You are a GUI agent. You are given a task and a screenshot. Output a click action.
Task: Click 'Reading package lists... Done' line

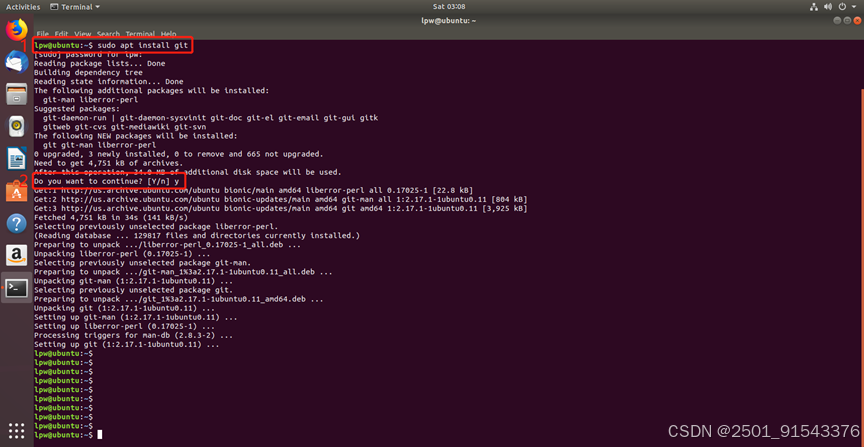[99, 63]
